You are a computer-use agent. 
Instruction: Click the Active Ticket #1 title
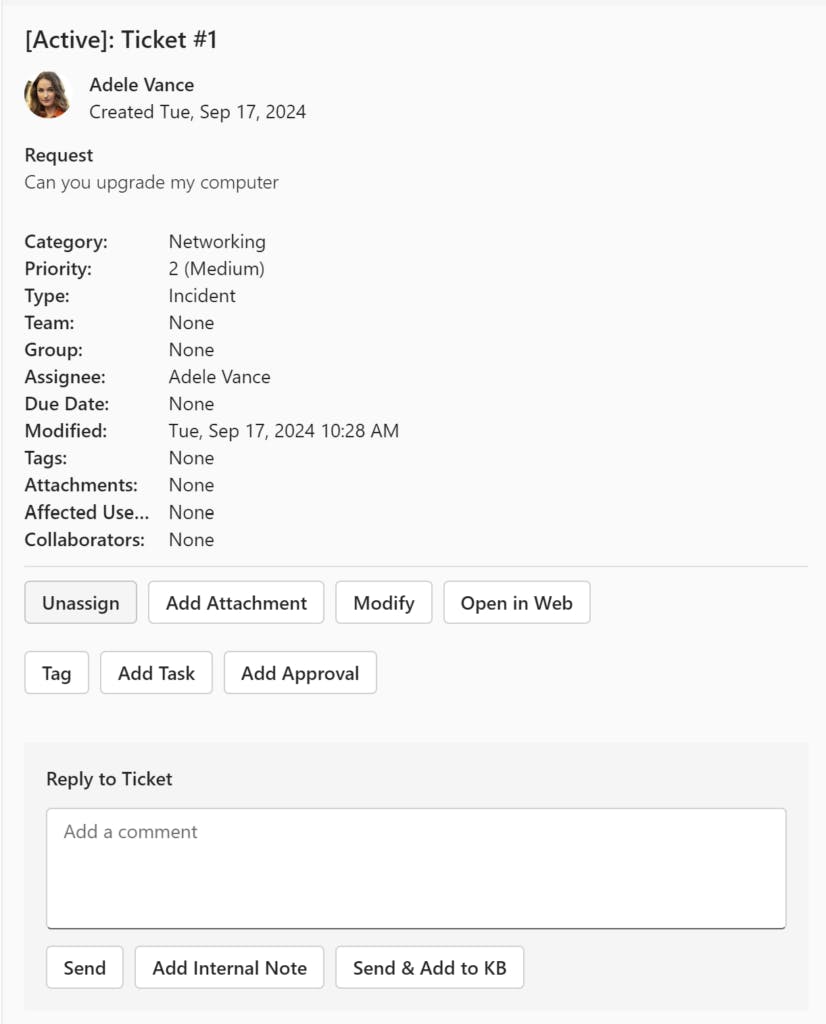pyautogui.click(x=121, y=40)
